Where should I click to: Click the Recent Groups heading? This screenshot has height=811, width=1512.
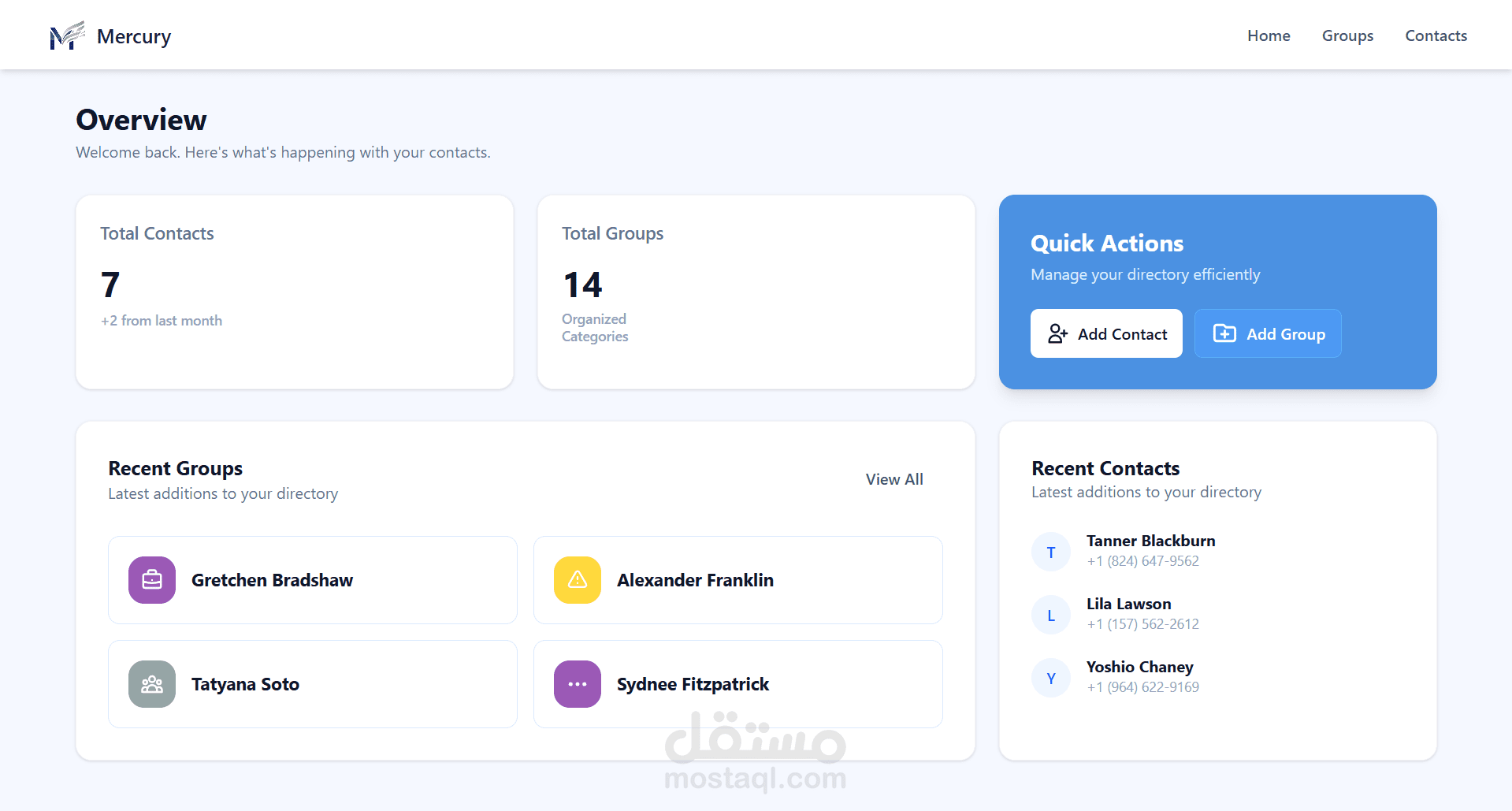[175, 468]
